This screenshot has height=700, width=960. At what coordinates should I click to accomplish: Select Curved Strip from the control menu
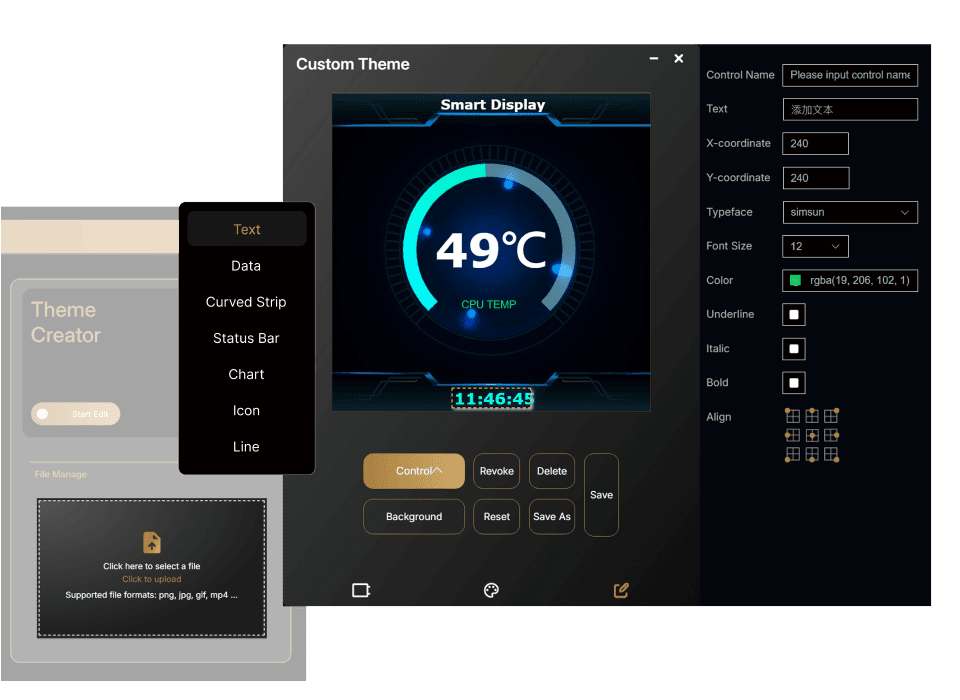(246, 302)
